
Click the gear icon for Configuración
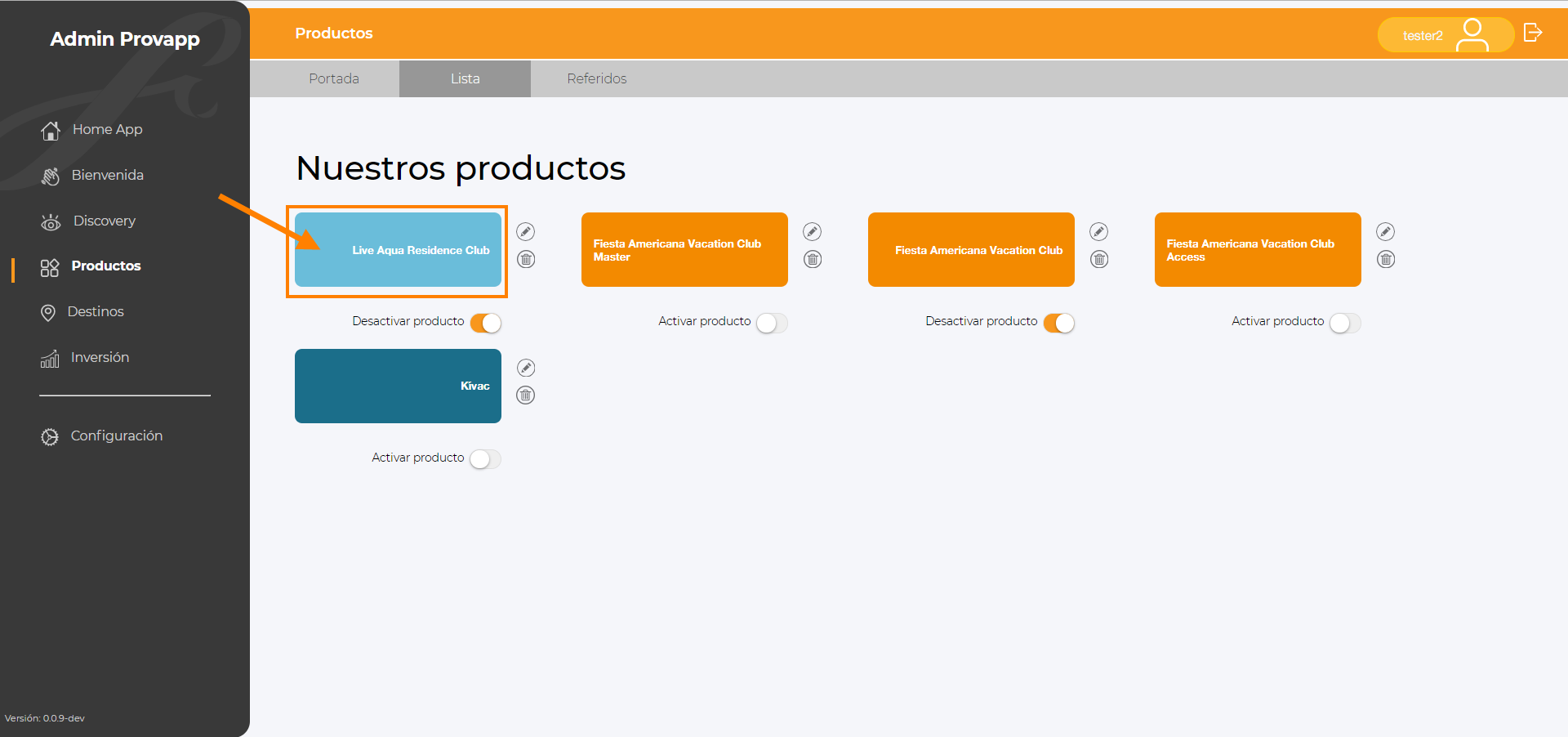point(50,436)
